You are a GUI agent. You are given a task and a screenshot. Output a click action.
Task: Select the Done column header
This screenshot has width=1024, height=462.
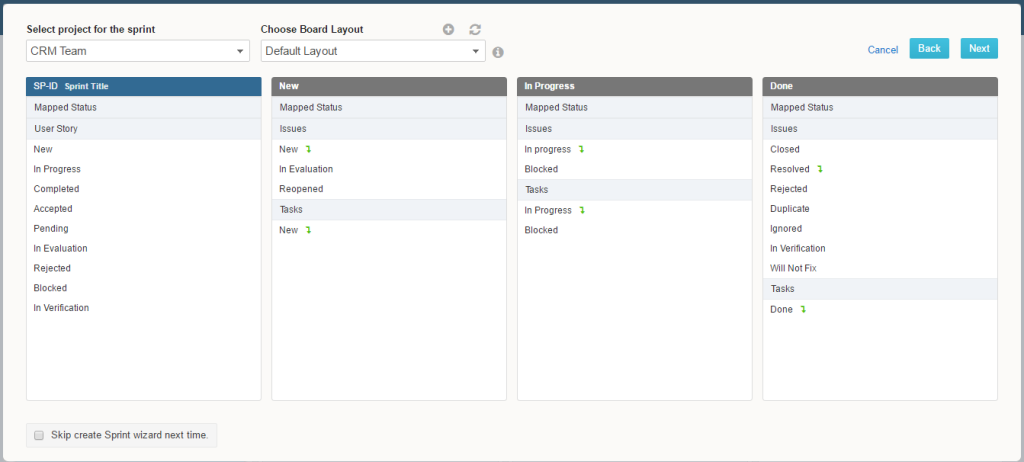879,87
